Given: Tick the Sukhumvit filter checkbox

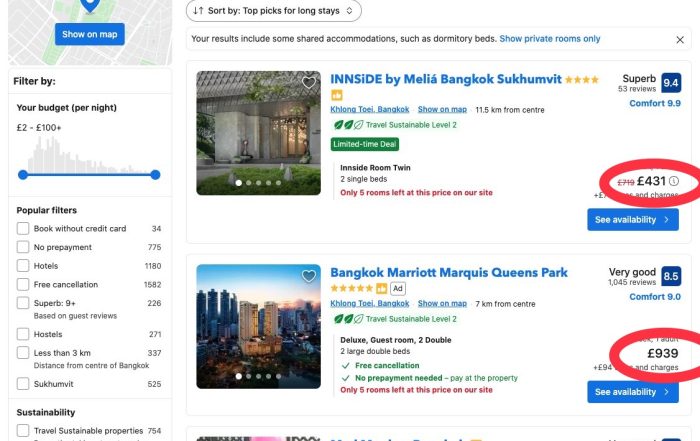Looking at the screenshot, I should (x=23, y=384).
